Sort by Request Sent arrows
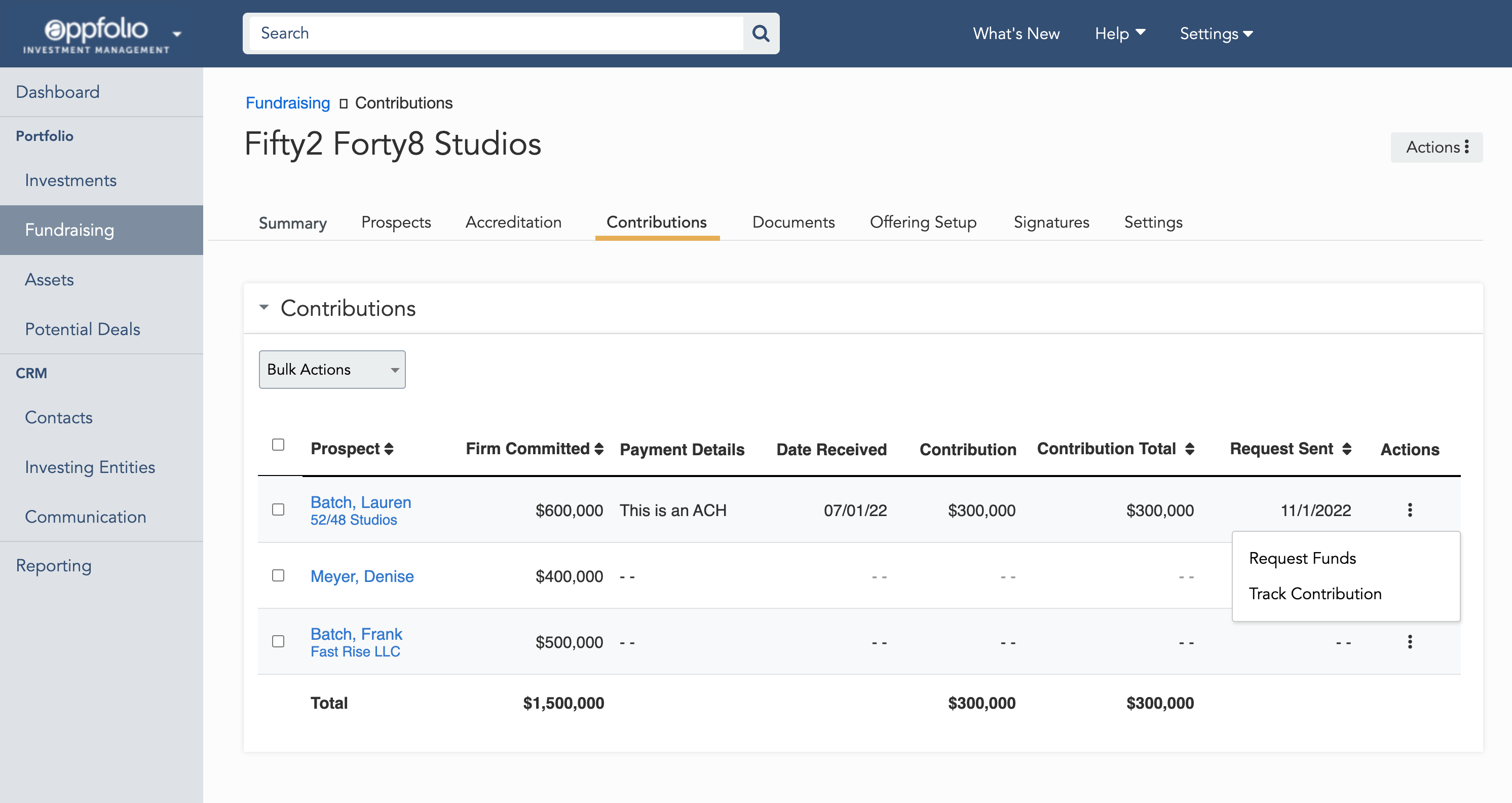 click(x=1346, y=449)
